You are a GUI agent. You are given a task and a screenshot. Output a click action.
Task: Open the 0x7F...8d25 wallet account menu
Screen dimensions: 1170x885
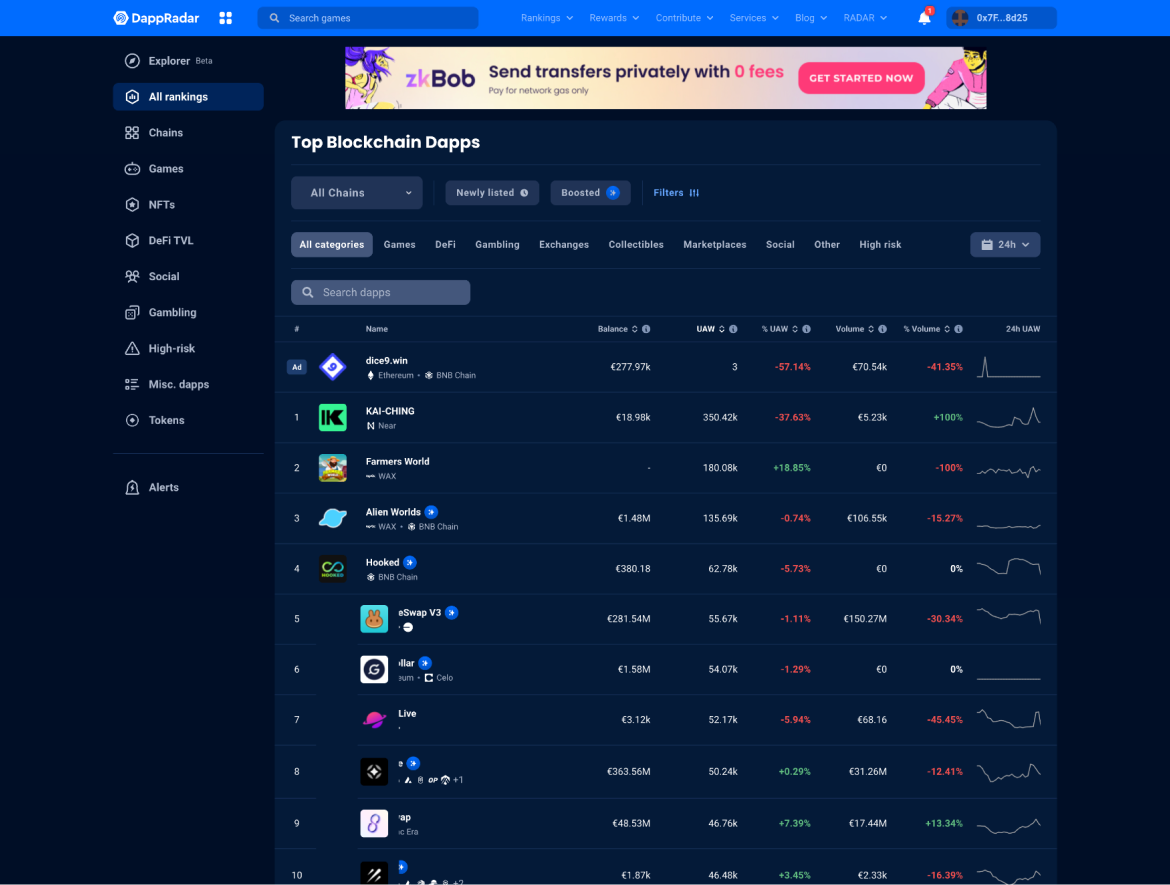click(1001, 18)
